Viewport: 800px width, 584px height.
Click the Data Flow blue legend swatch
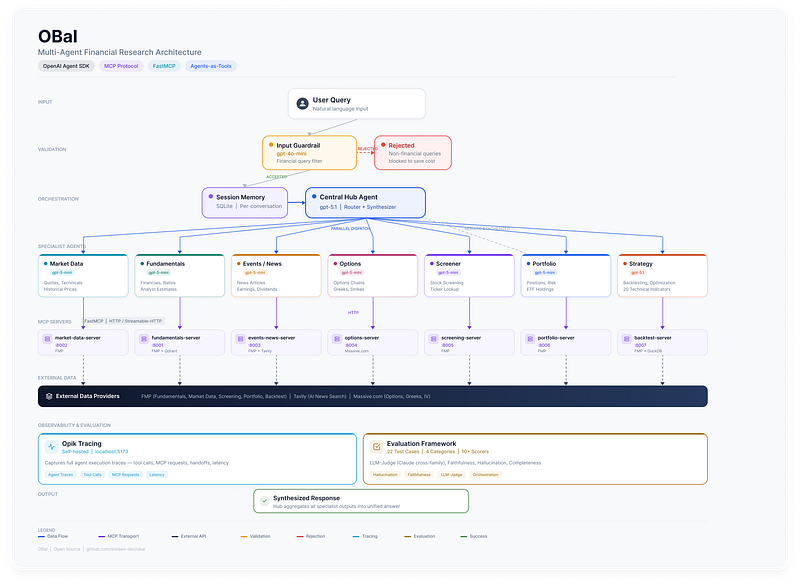click(41, 537)
